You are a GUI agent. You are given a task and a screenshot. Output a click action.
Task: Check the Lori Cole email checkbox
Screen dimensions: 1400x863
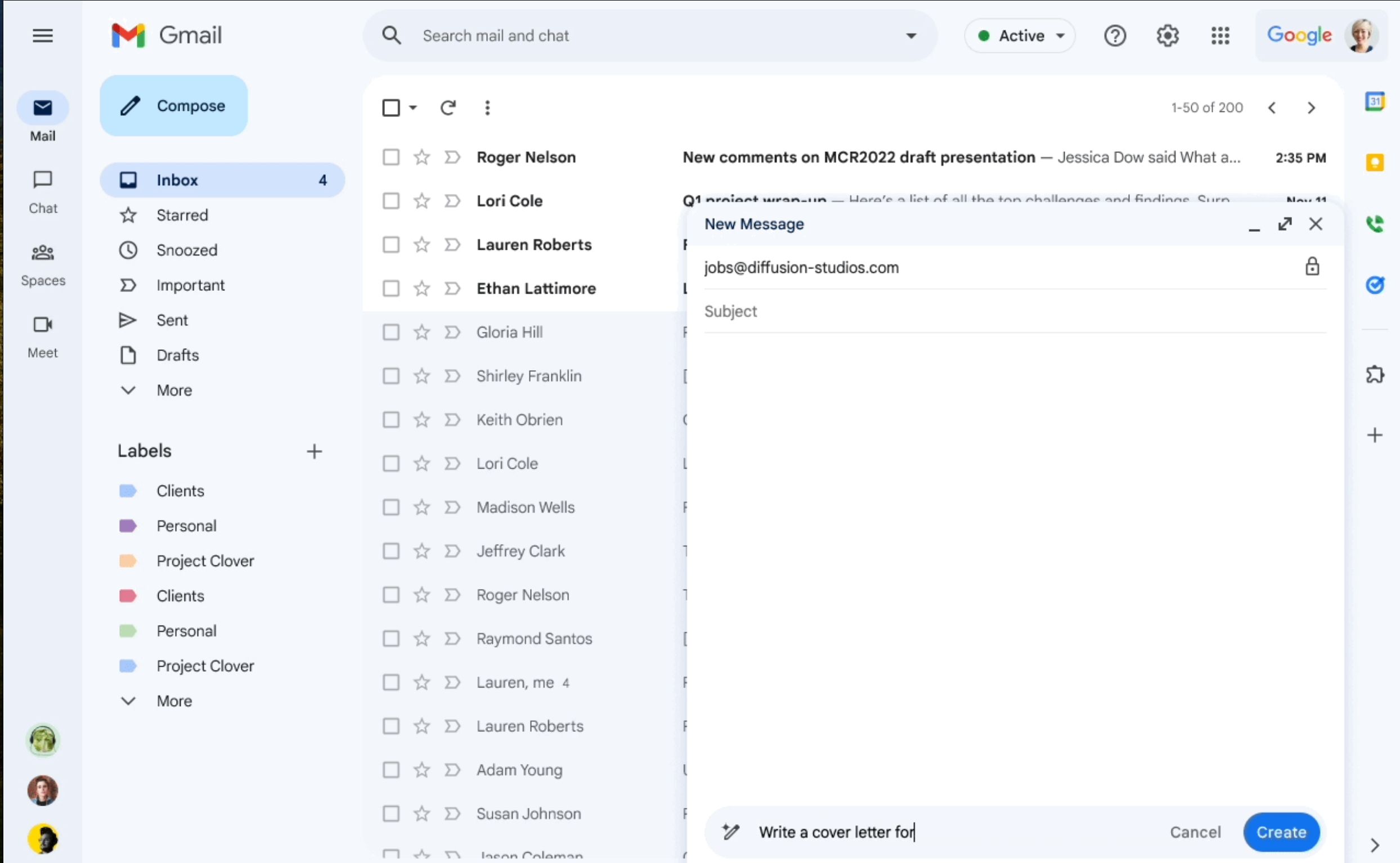click(x=391, y=201)
